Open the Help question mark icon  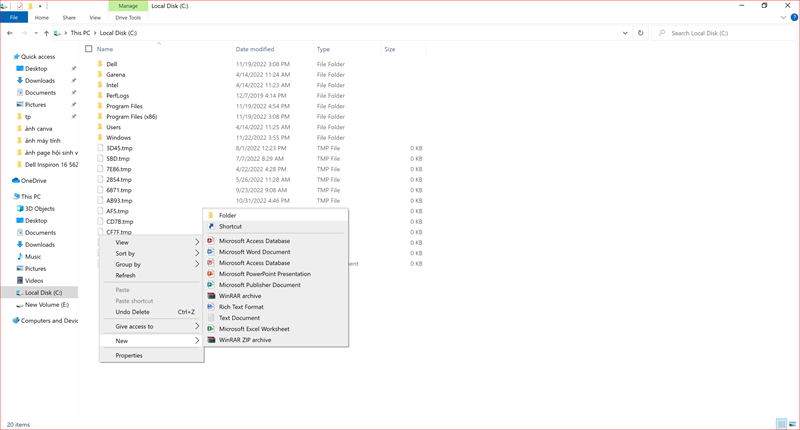[x=794, y=17]
